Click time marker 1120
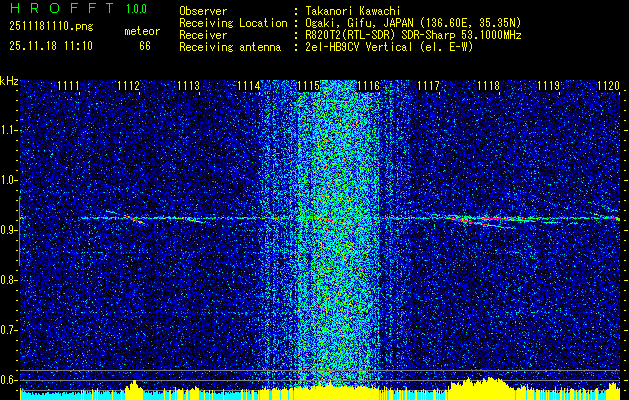 pos(609,86)
